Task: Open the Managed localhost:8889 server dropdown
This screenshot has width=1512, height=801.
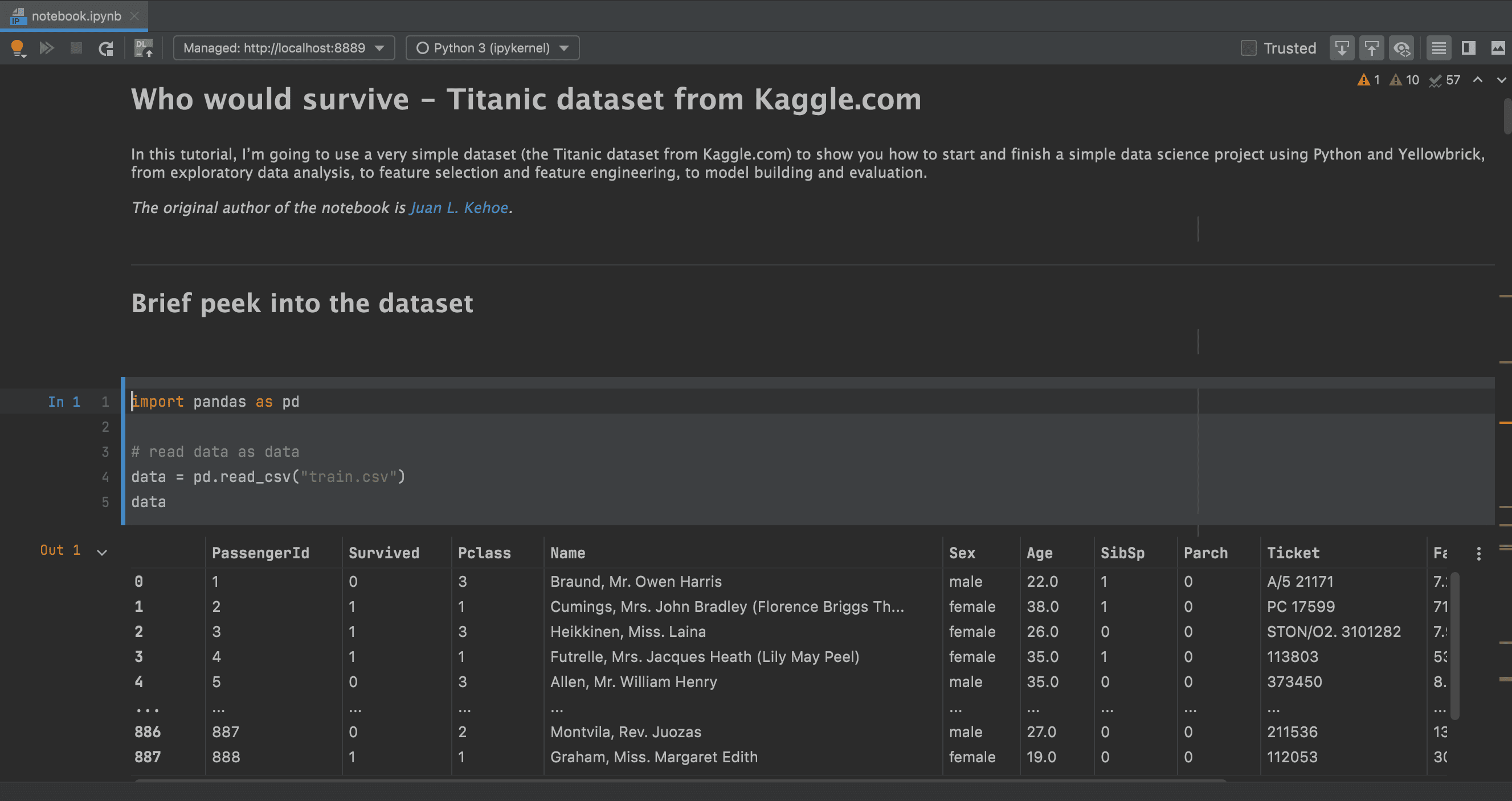Action: [284, 48]
